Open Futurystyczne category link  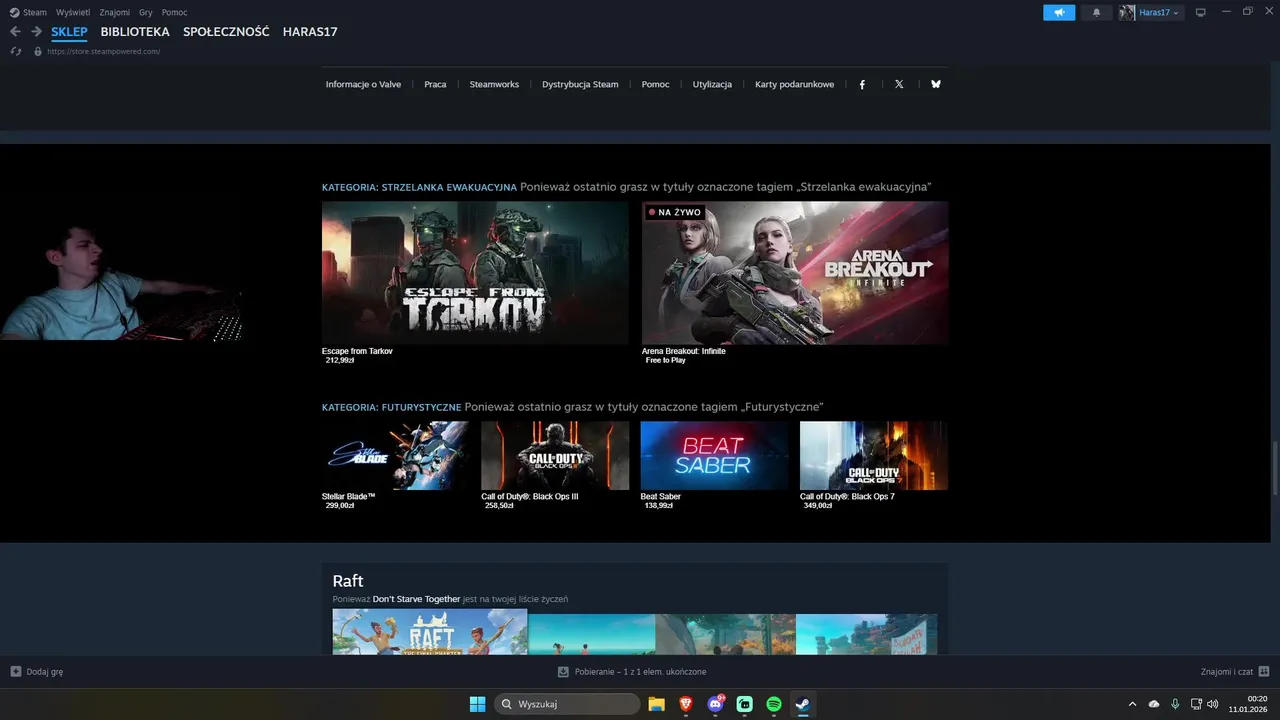click(391, 407)
